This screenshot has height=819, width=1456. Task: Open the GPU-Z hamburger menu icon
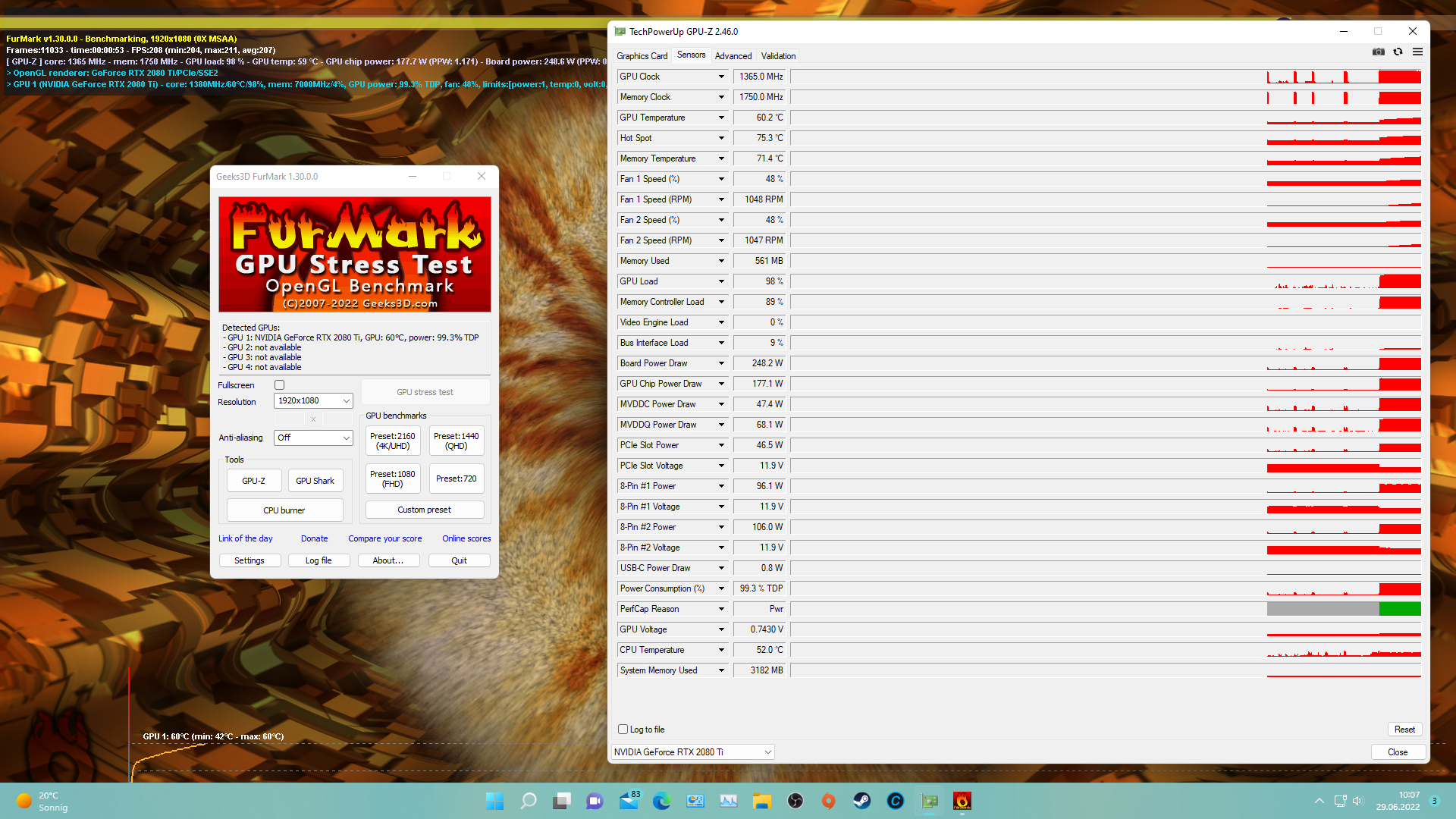(1417, 52)
